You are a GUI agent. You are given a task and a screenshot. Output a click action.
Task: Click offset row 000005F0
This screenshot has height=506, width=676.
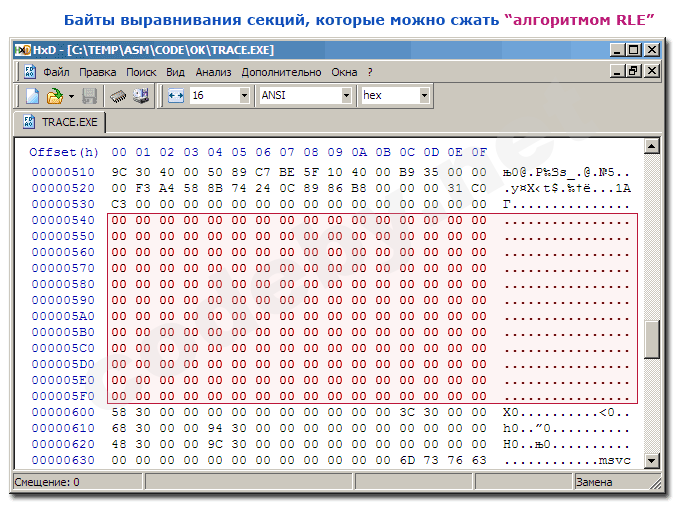pos(63,397)
